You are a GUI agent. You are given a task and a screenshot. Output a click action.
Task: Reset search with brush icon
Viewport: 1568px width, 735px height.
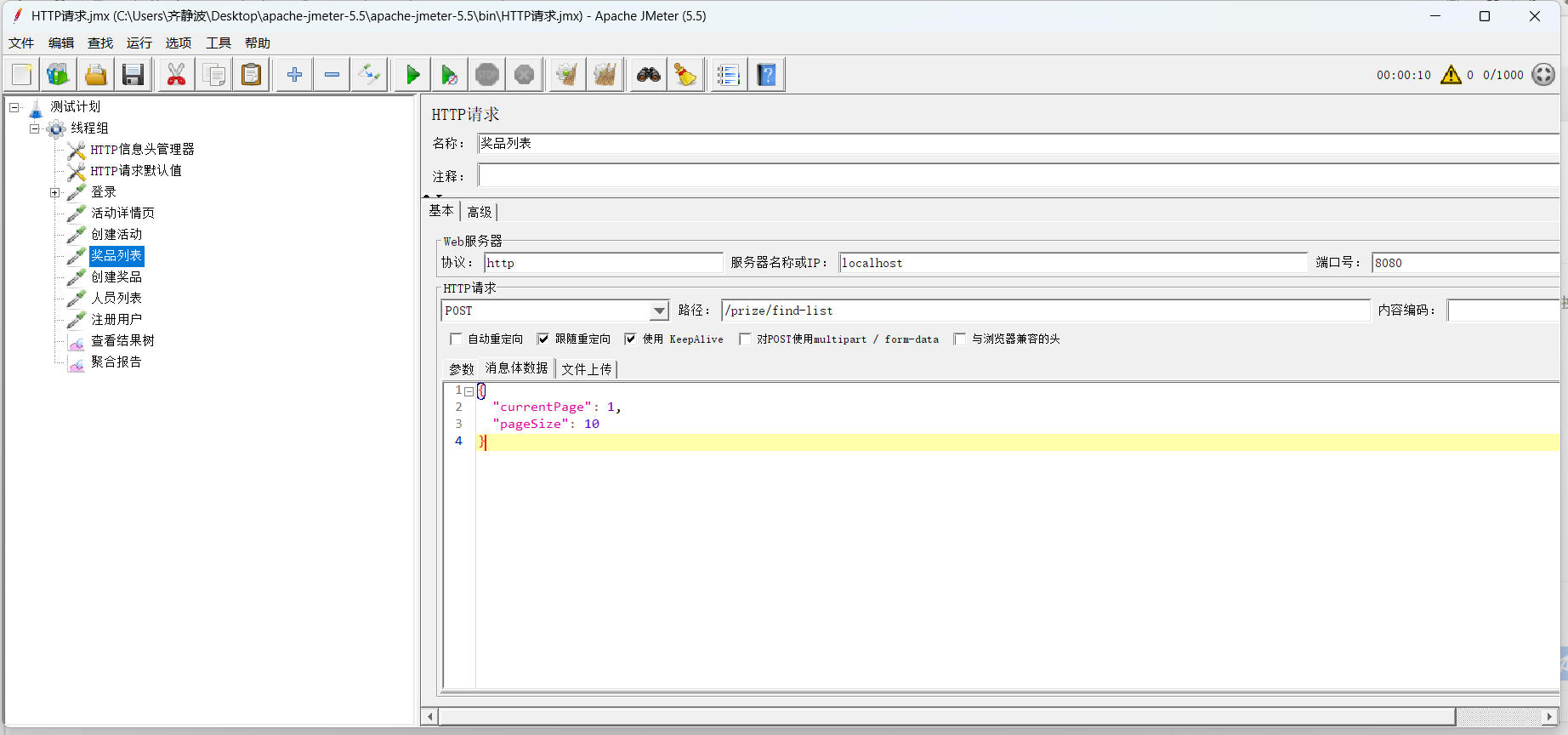[685, 75]
